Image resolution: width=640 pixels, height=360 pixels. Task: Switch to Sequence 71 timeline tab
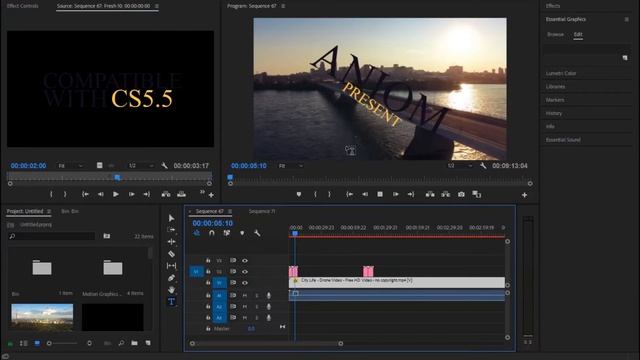coord(262,211)
